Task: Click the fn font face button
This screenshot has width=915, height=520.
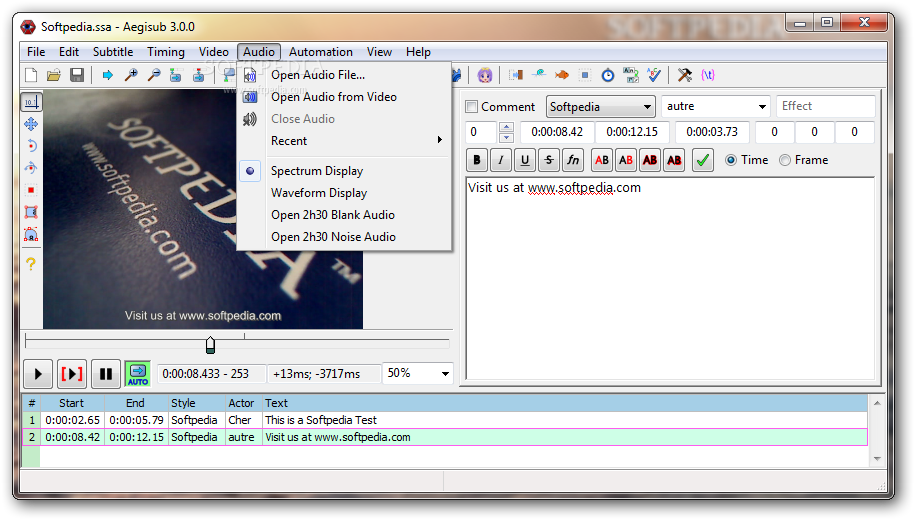Action: pyautogui.click(x=573, y=160)
